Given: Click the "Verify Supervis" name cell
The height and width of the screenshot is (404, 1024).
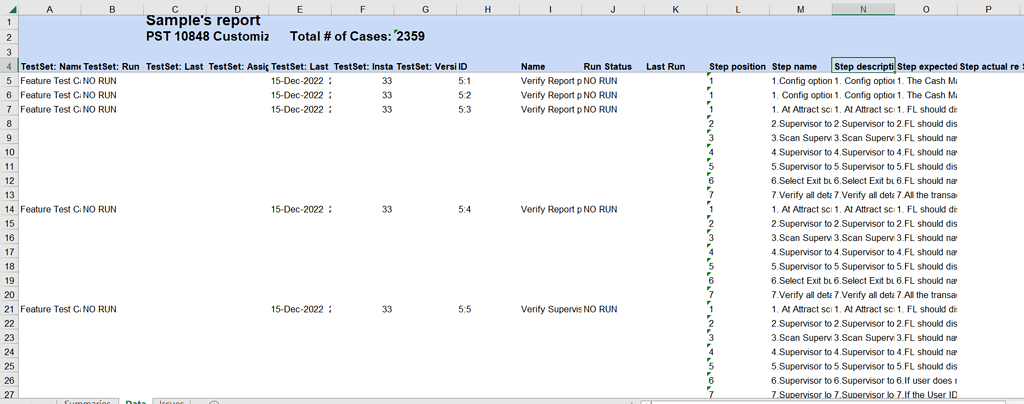Looking at the screenshot, I should 551,309.
